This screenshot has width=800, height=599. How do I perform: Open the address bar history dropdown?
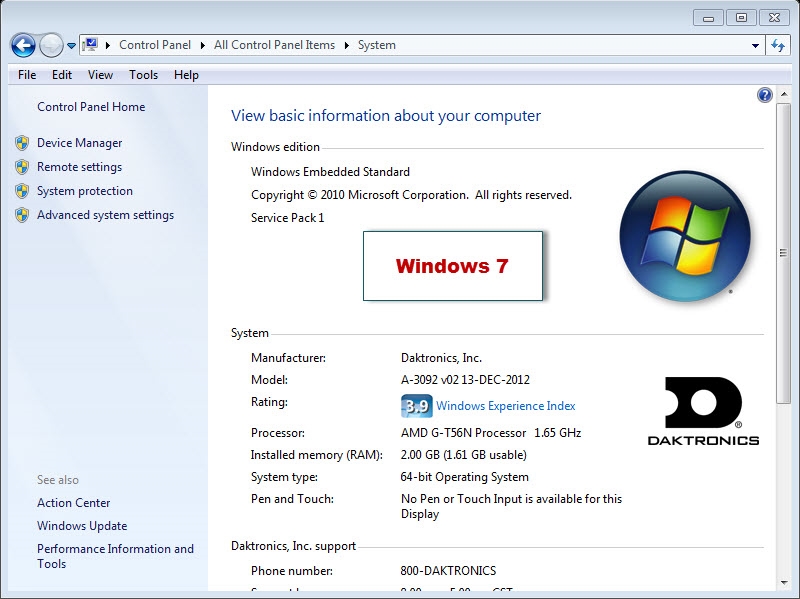(755, 45)
